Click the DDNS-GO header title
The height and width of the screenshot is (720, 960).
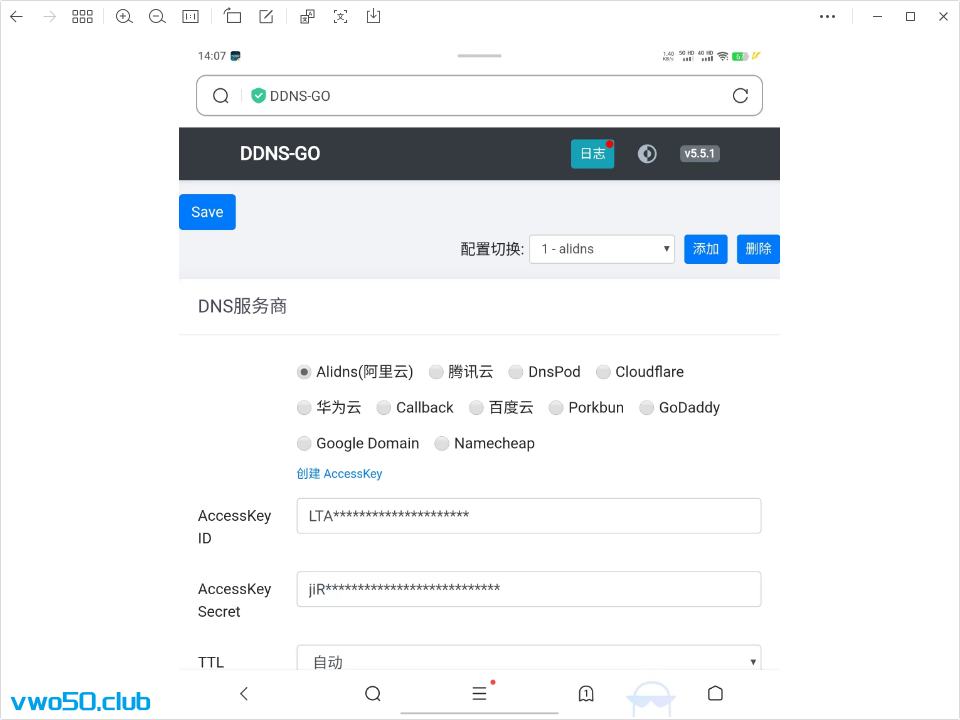pos(280,154)
